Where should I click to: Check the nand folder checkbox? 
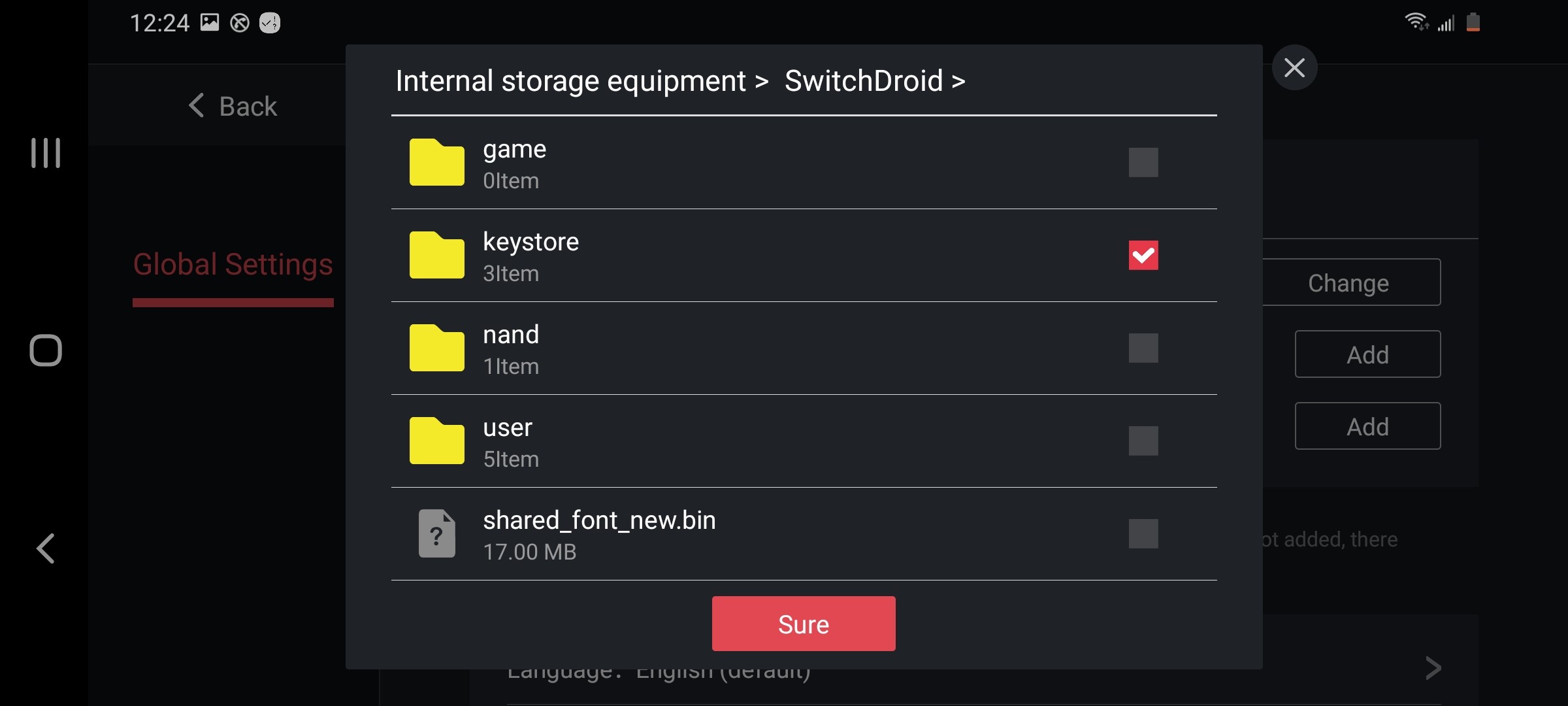click(1143, 348)
